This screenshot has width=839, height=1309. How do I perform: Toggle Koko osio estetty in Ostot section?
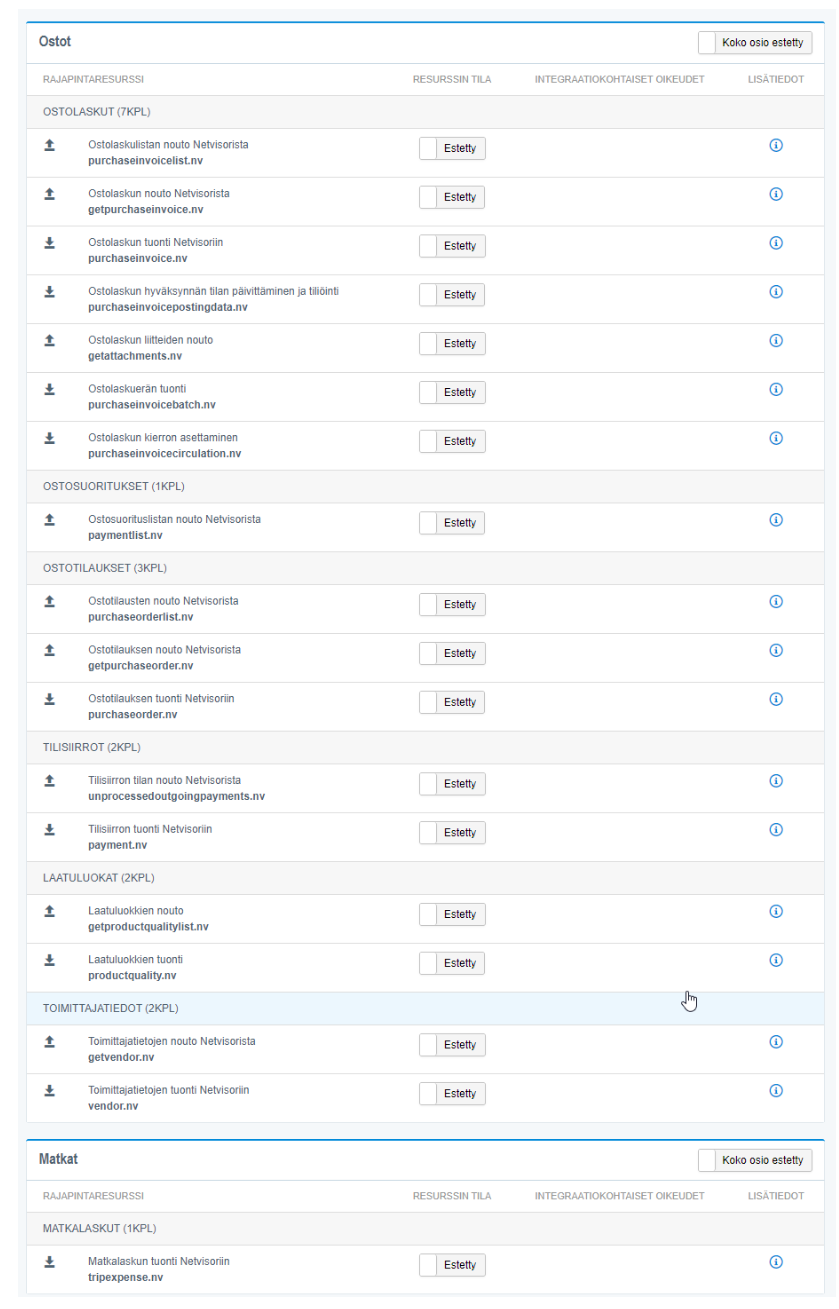[x=755, y=43]
